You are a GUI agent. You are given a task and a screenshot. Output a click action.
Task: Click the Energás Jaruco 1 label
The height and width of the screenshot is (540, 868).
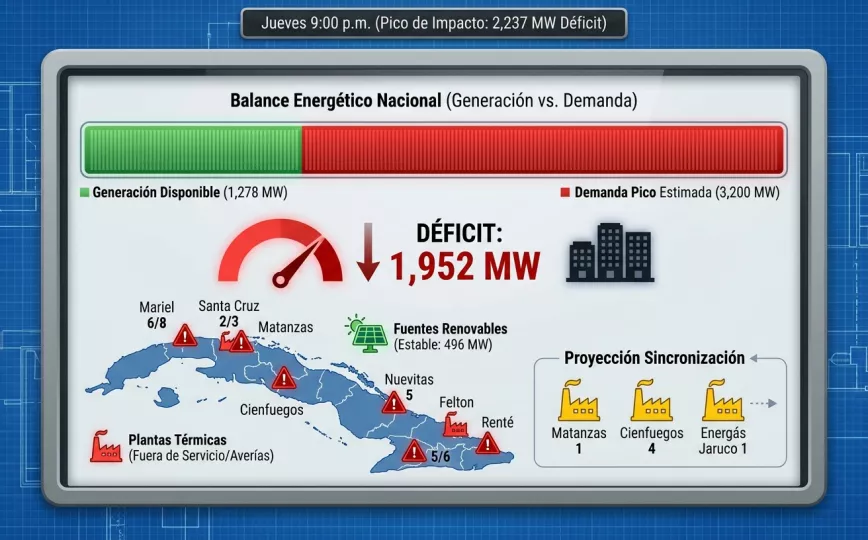point(723,441)
